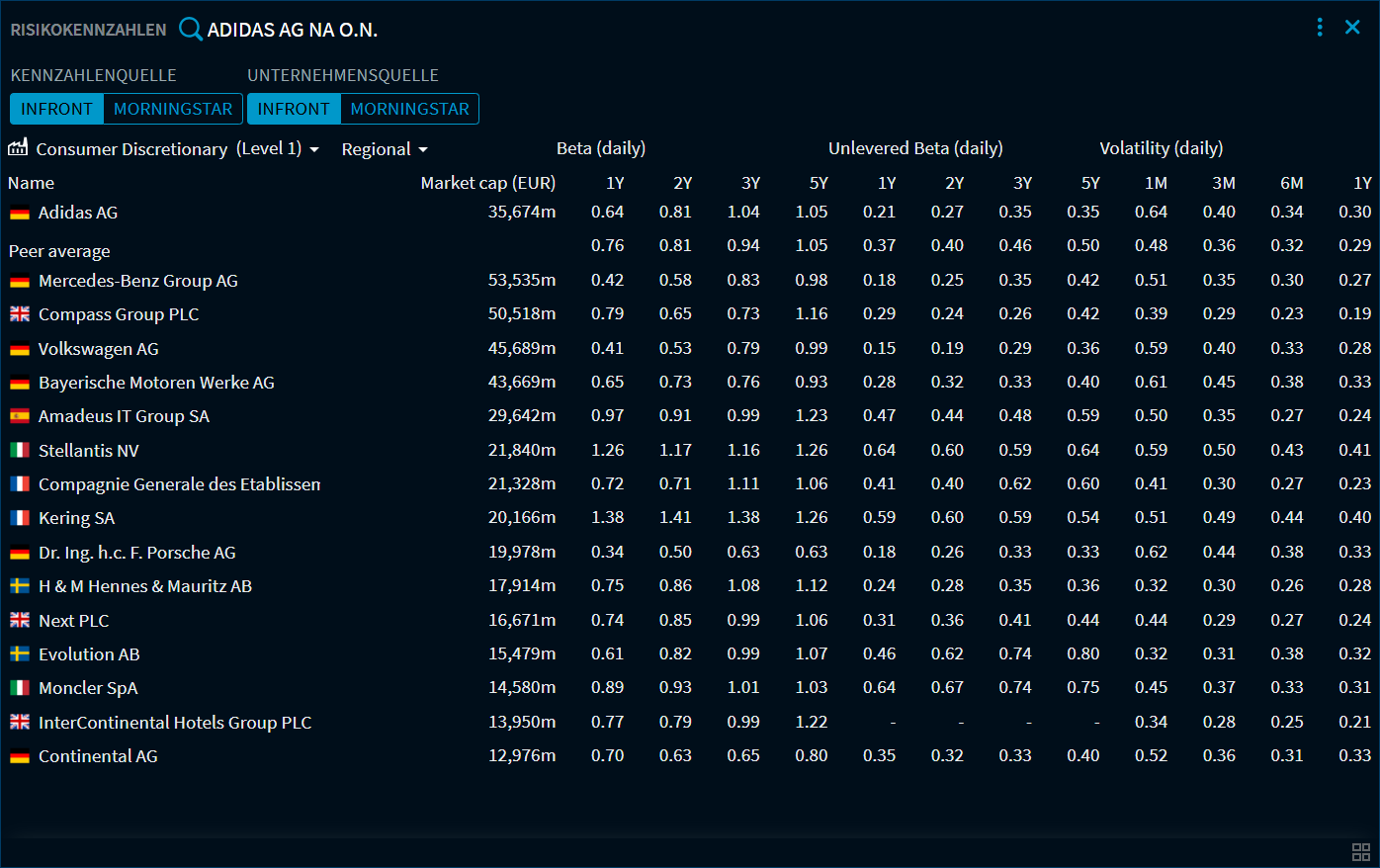
Task: Select the Peer average row
Action: coord(59,251)
